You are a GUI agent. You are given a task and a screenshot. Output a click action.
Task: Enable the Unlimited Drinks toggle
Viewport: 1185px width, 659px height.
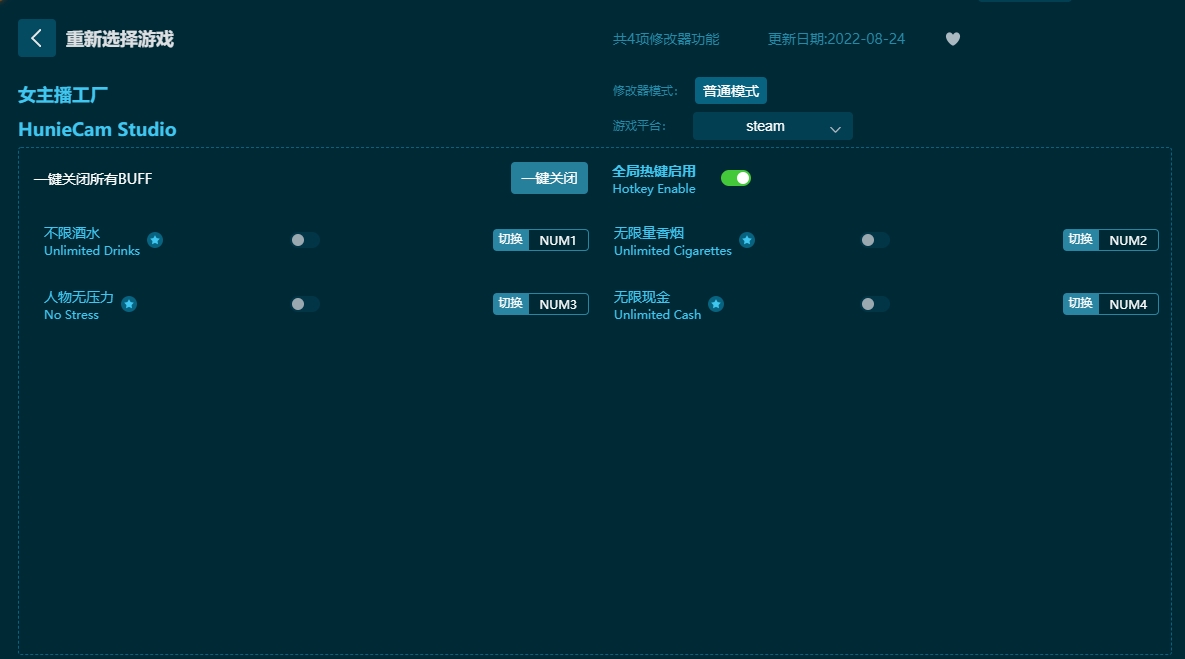(x=305, y=240)
